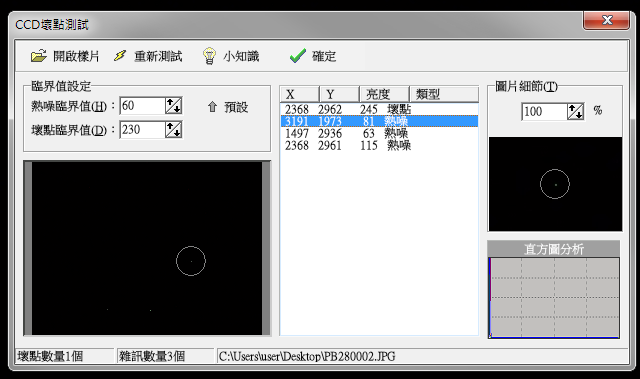
Task: Click the 圖片細節 percent field showing 100
Action: [x=544, y=111]
